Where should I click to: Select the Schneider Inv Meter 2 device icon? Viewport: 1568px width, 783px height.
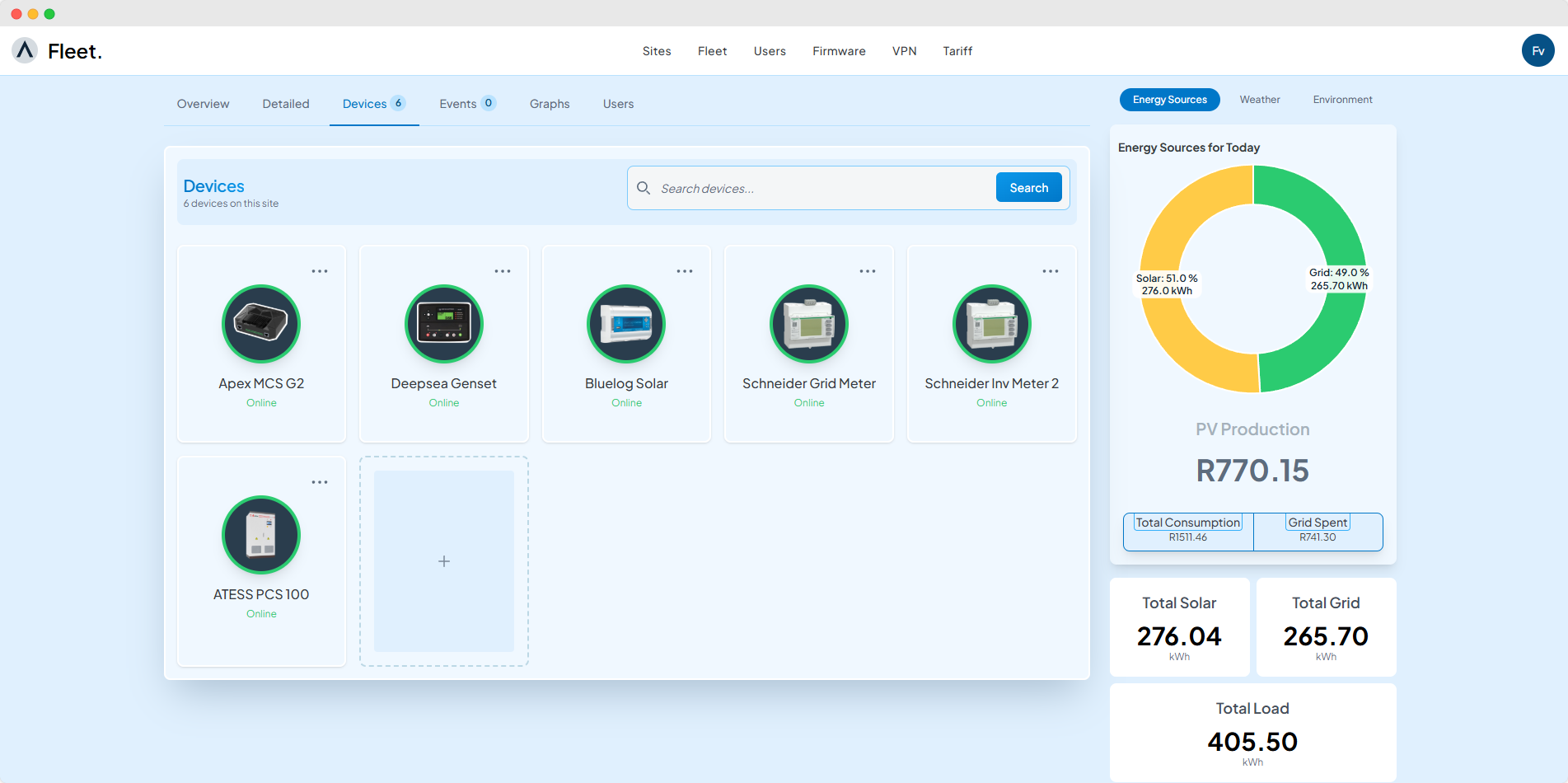click(x=991, y=324)
